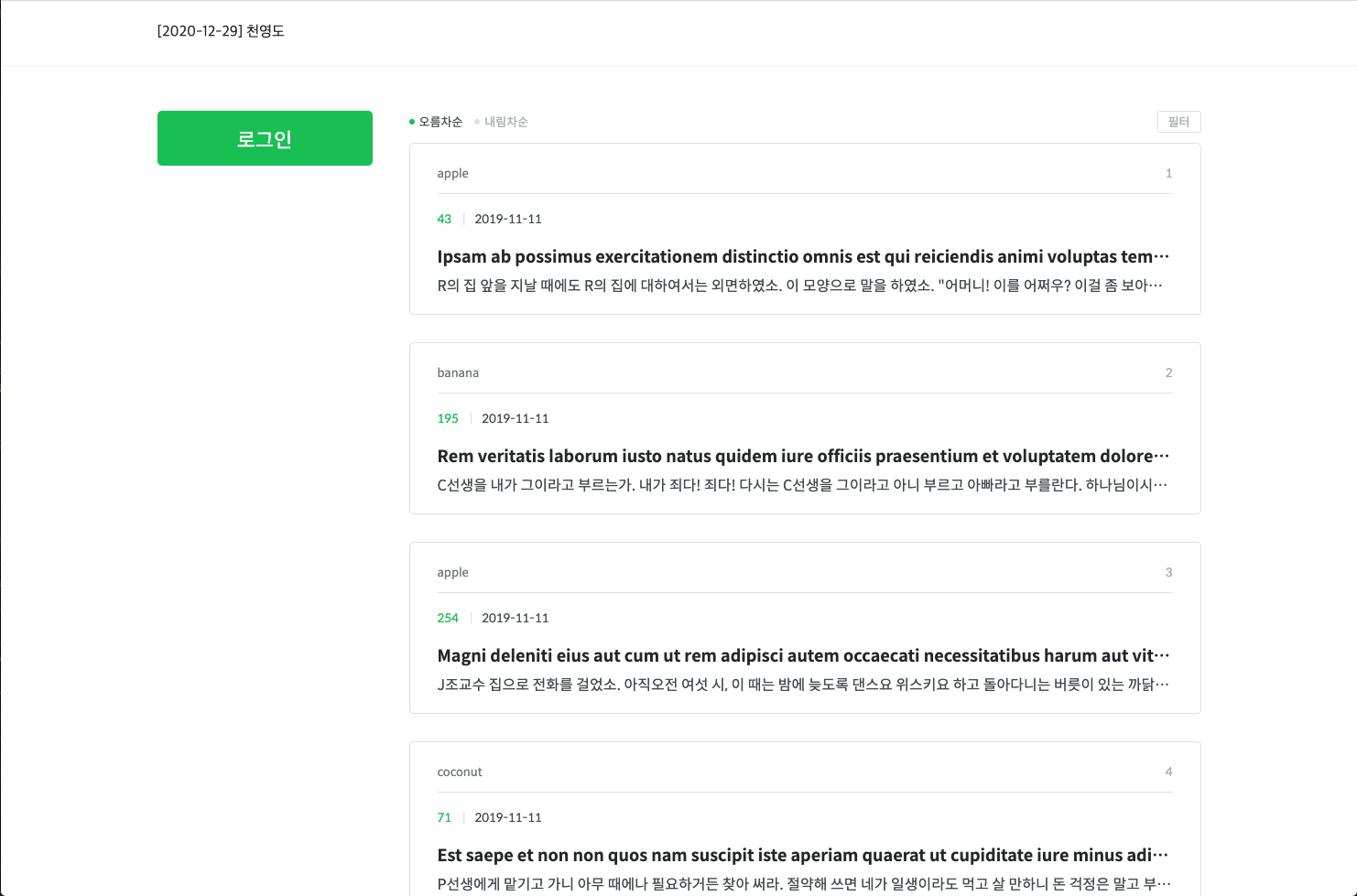Viewport: 1357px width, 896px height.
Task: Click date 2019-11-11 next to 71
Action: point(508,817)
